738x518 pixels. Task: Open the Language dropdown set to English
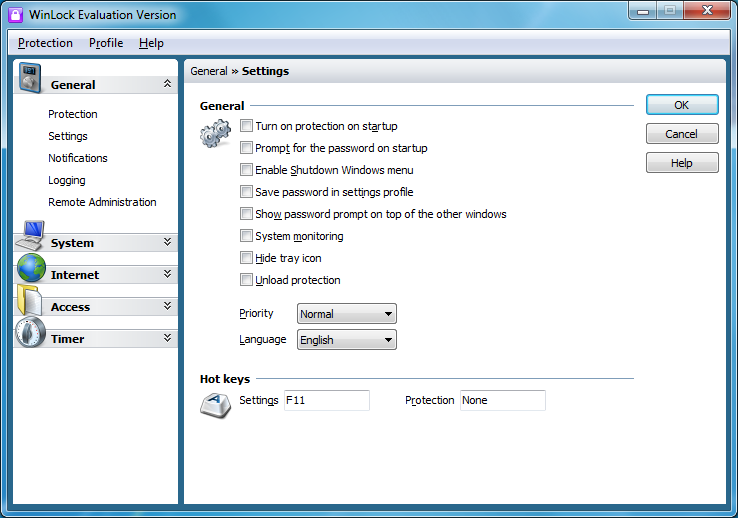coord(347,340)
